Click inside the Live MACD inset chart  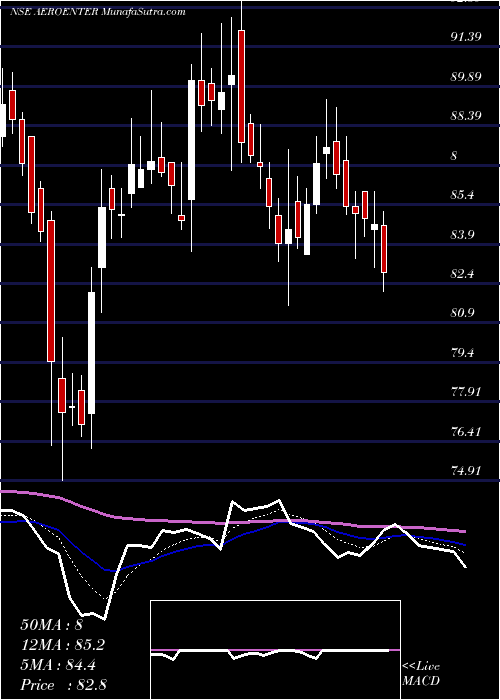275,650
